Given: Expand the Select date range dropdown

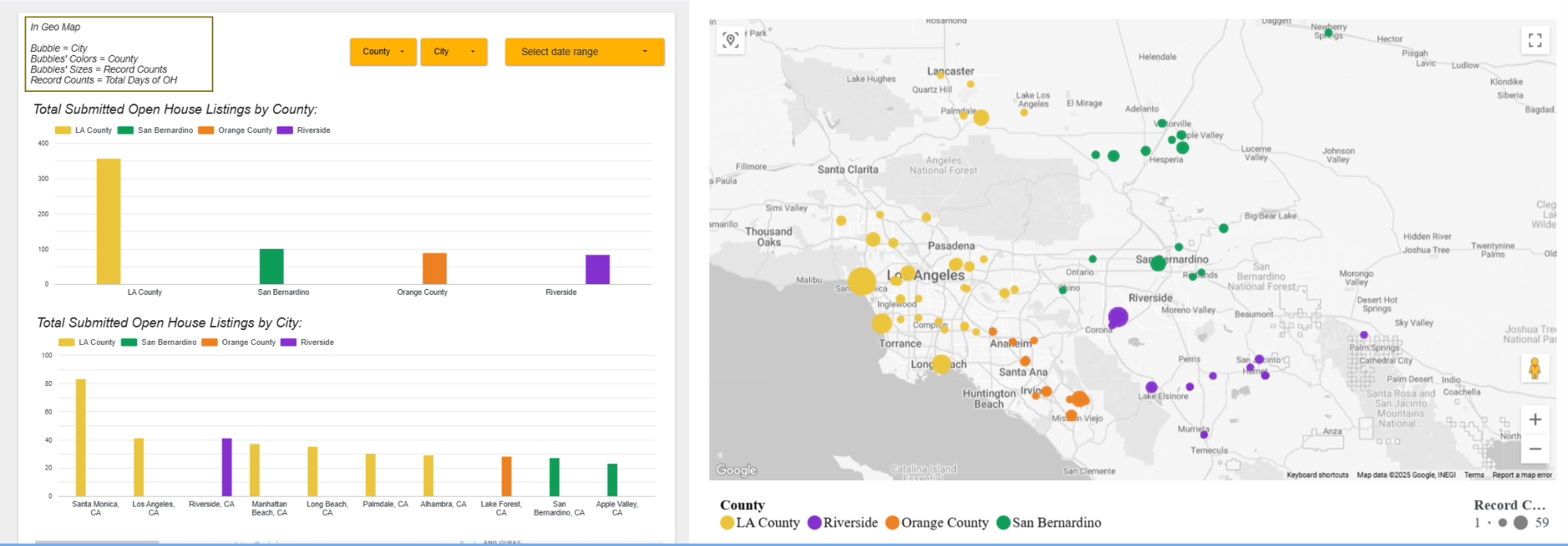Looking at the screenshot, I should (584, 52).
